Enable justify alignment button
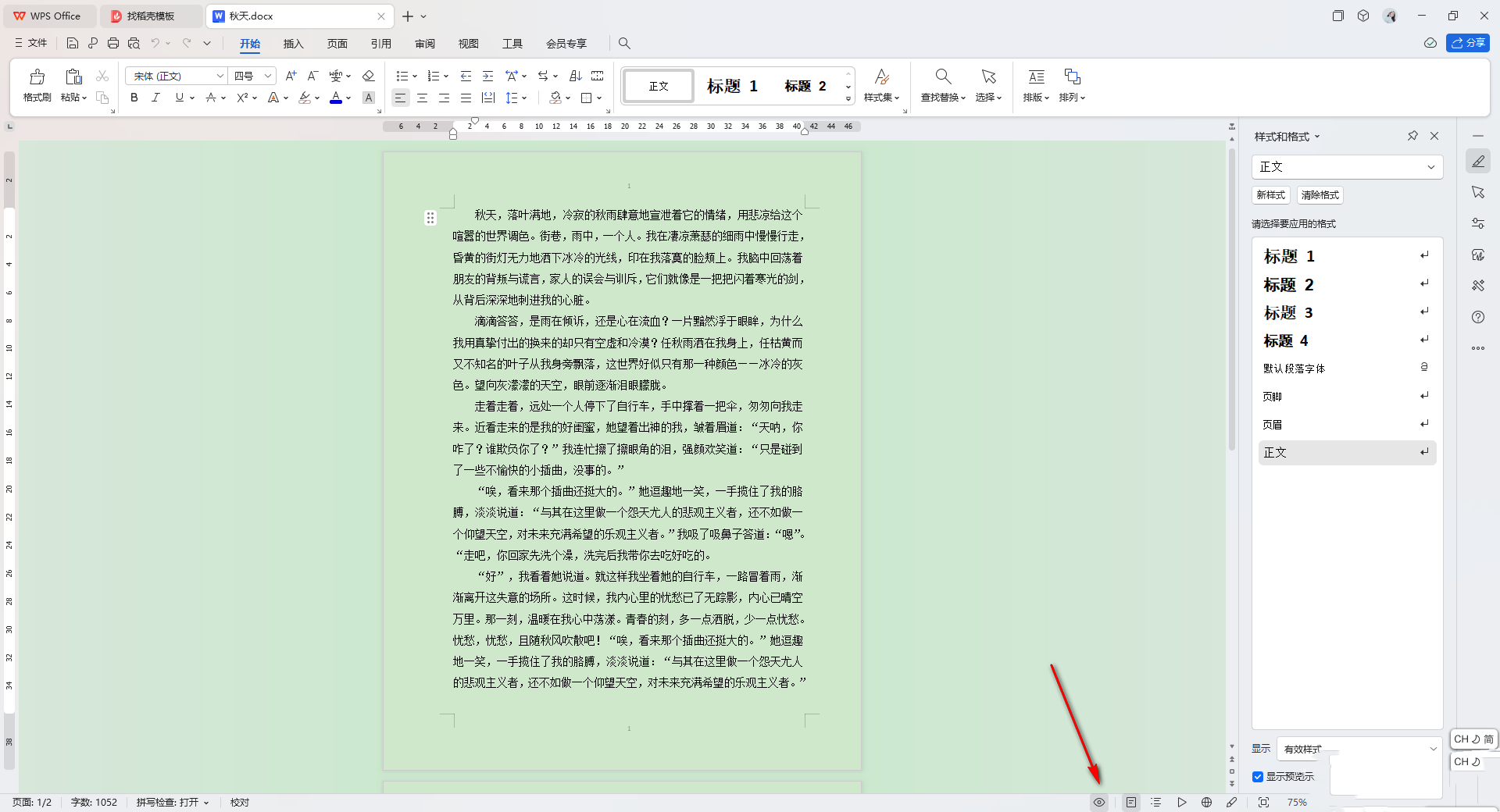Image resolution: width=1500 pixels, height=812 pixels. tap(466, 98)
